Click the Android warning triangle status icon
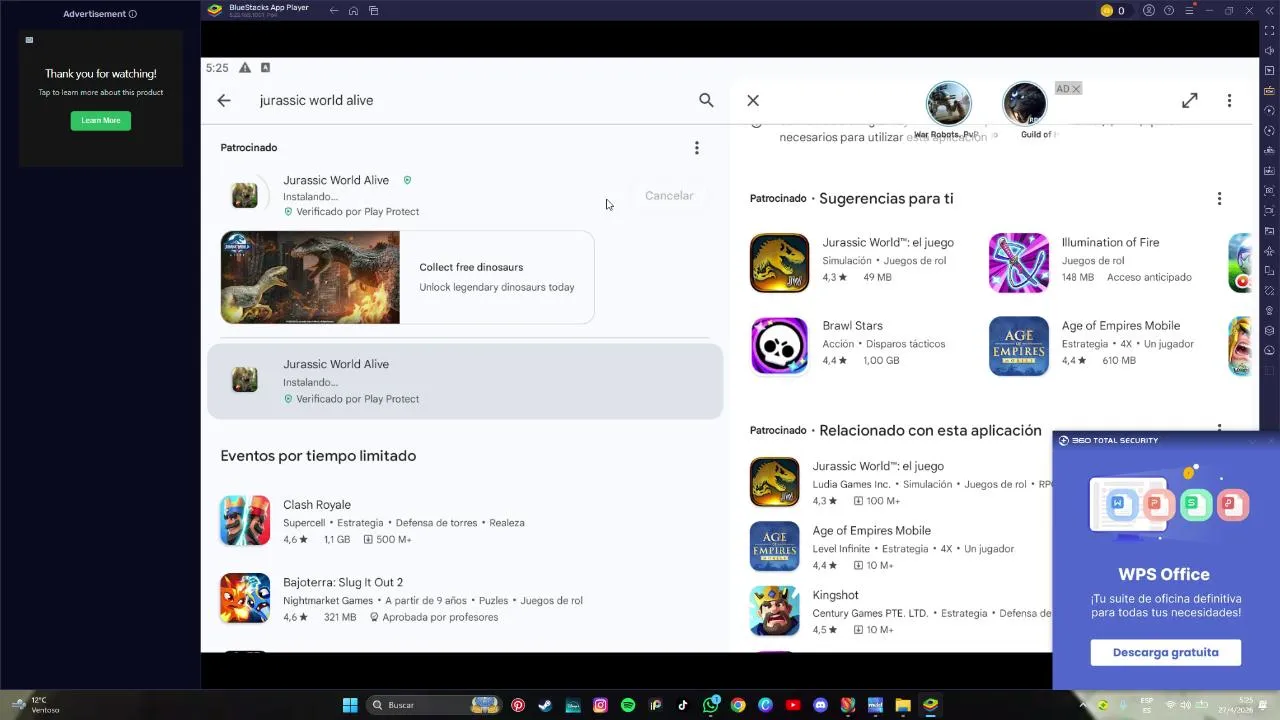1280x720 pixels. click(245, 68)
